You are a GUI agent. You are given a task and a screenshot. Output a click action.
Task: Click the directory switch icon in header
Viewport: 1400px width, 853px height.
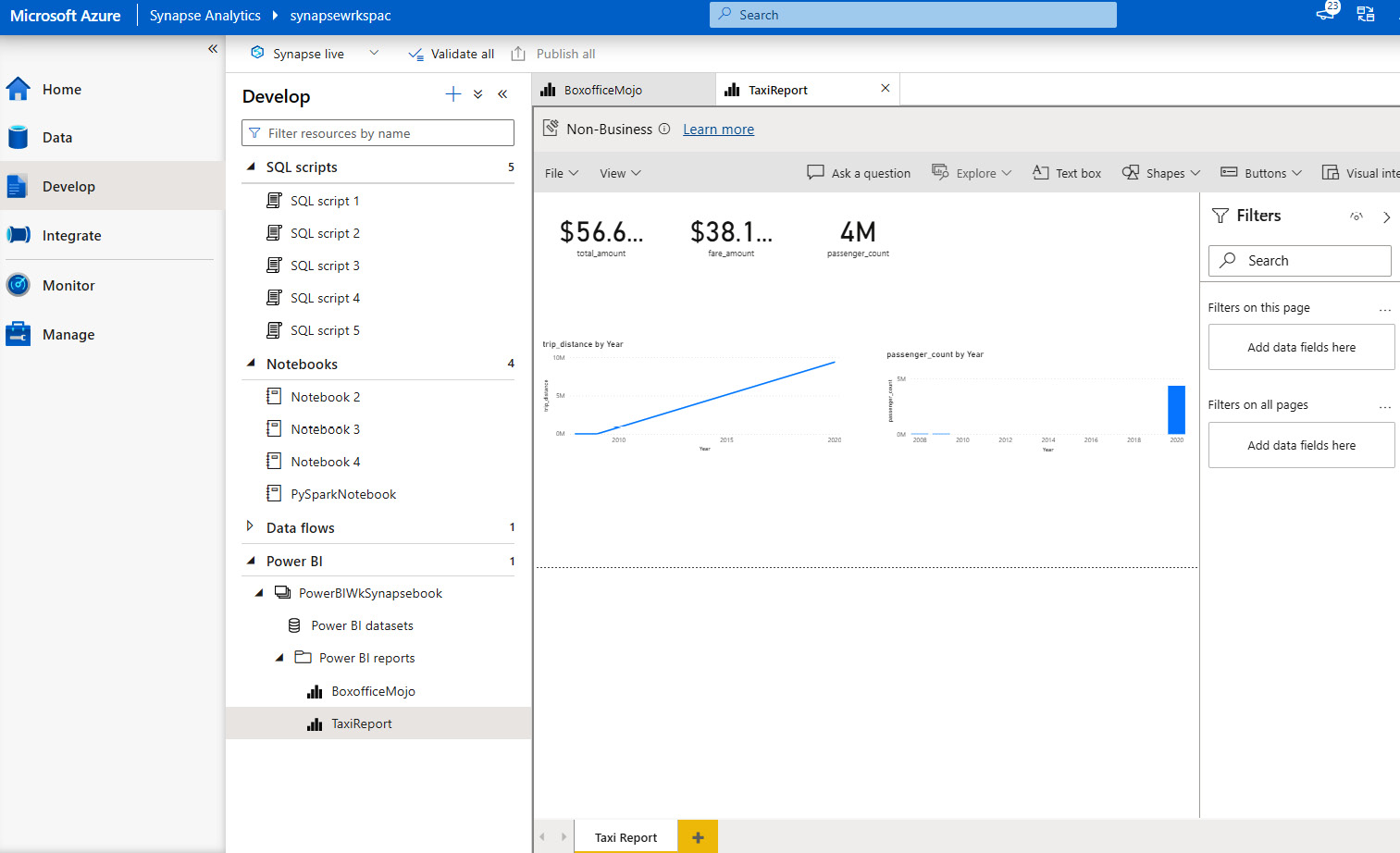pos(1366,14)
